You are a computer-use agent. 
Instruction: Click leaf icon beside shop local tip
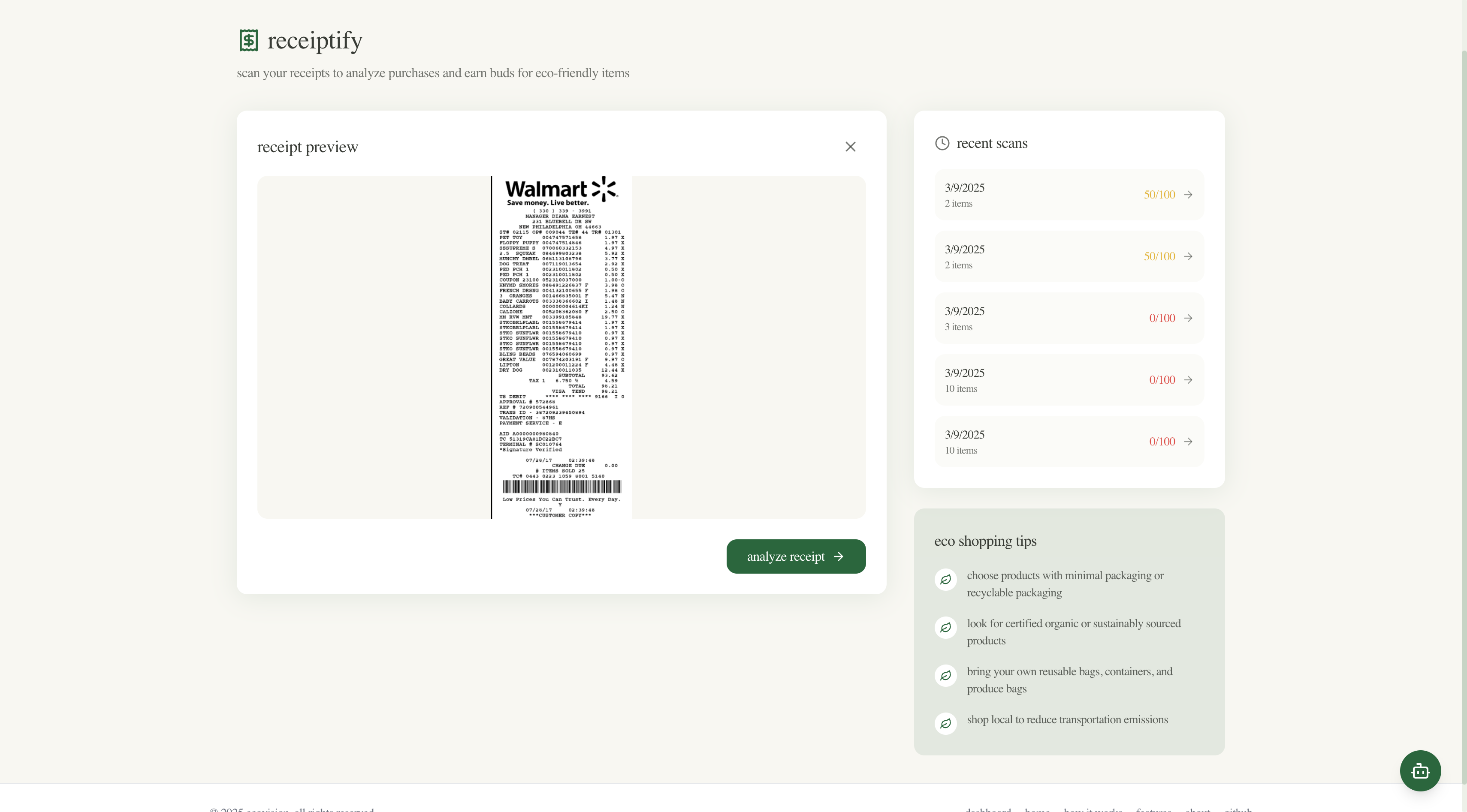click(x=945, y=724)
